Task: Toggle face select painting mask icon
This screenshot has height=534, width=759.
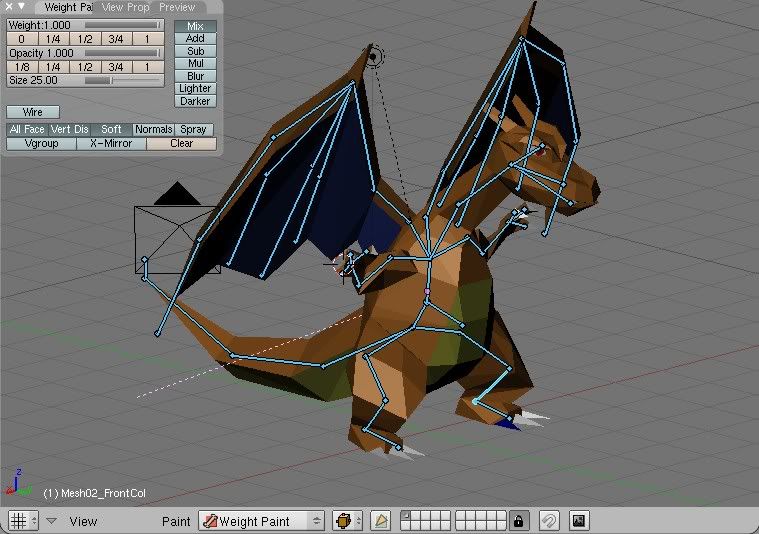Action: tap(381, 521)
